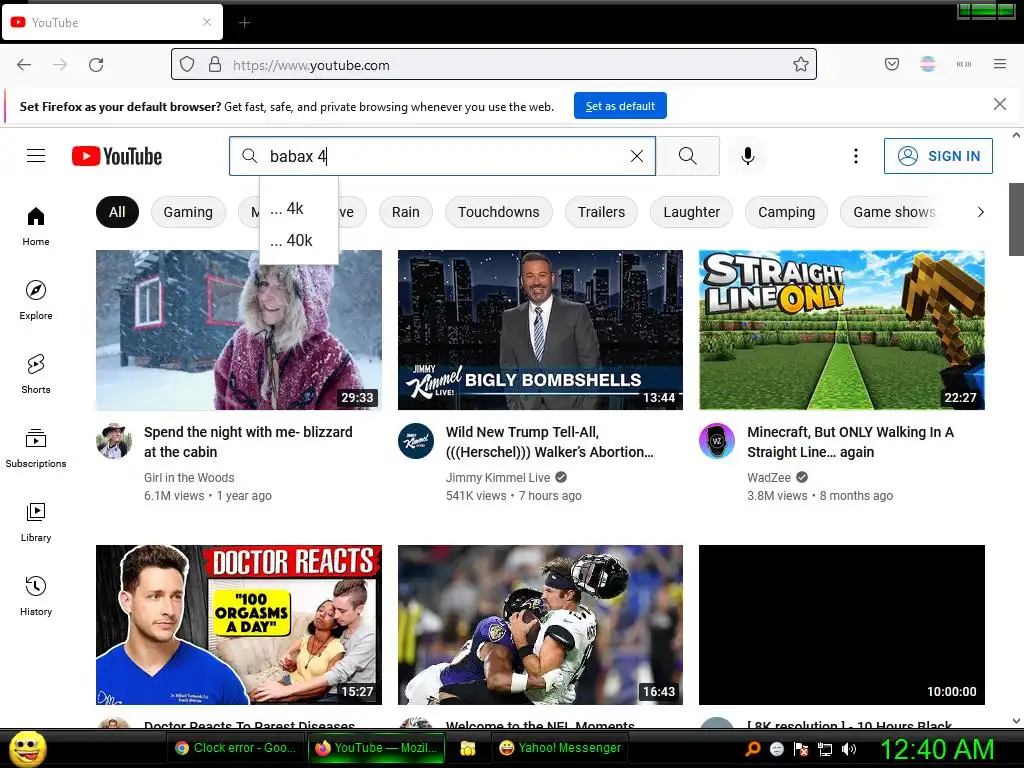Image resolution: width=1024 pixels, height=768 pixels.
Task: Select the '... 4k' search suggestion
Action: click(299, 208)
